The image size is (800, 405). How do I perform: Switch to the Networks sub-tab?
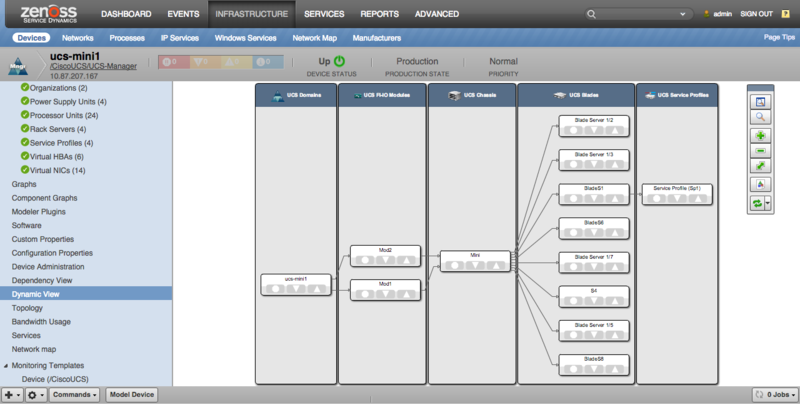click(x=78, y=38)
